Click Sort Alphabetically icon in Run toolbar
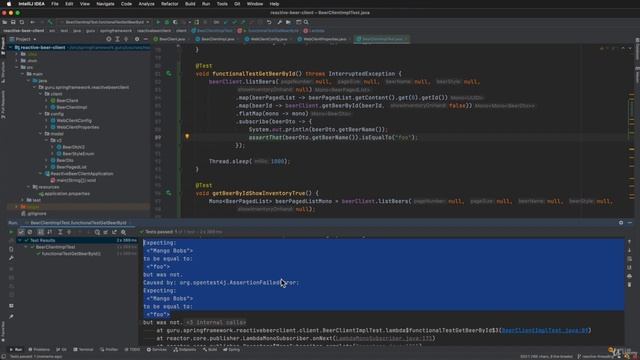Viewport: 640px width, 360px height. (x=41, y=232)
